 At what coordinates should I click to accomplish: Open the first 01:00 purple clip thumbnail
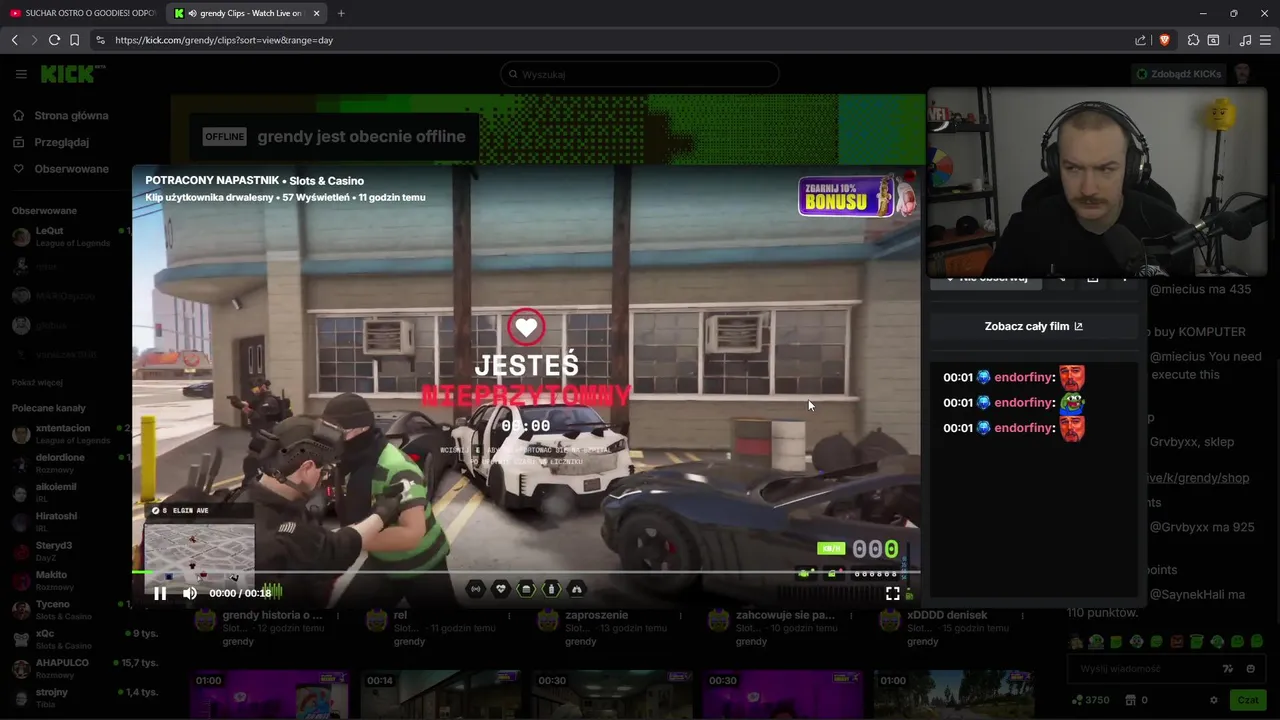[x=270, y=695]
